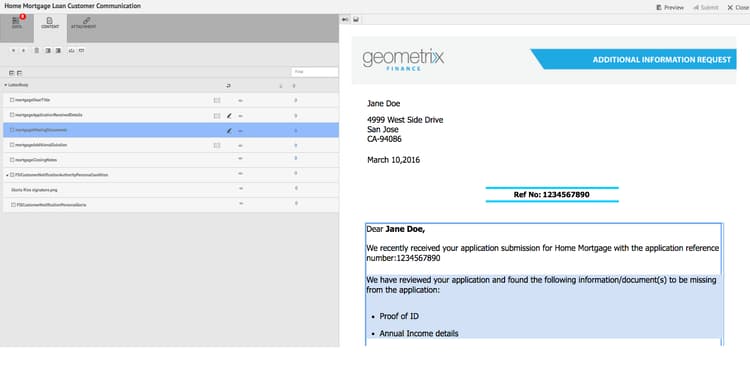Click the trash delete icon in content toolbar
Viewport: 750px width, 365px height.
(x=36, y=50)
